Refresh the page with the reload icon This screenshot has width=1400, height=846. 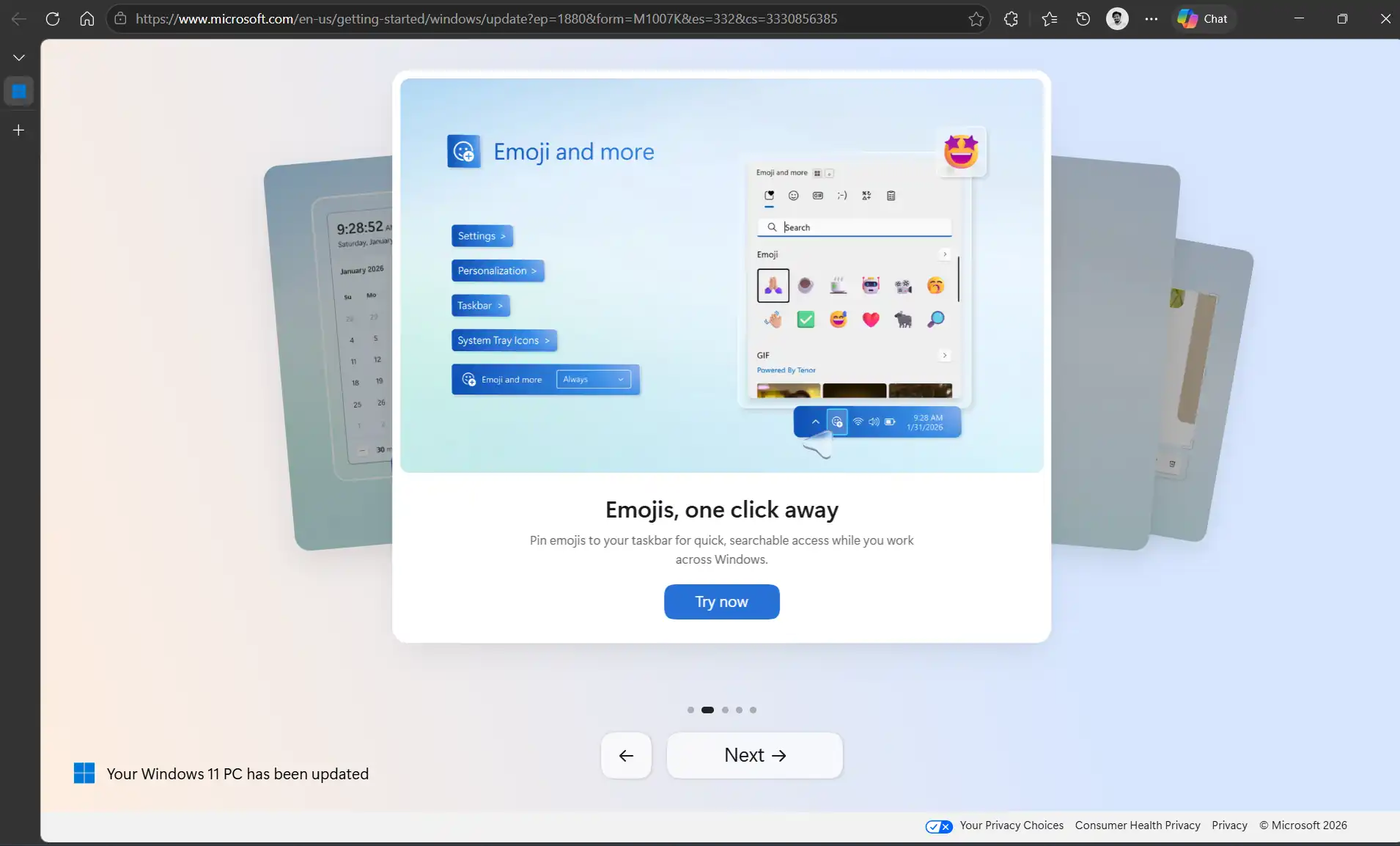point(53,19)
